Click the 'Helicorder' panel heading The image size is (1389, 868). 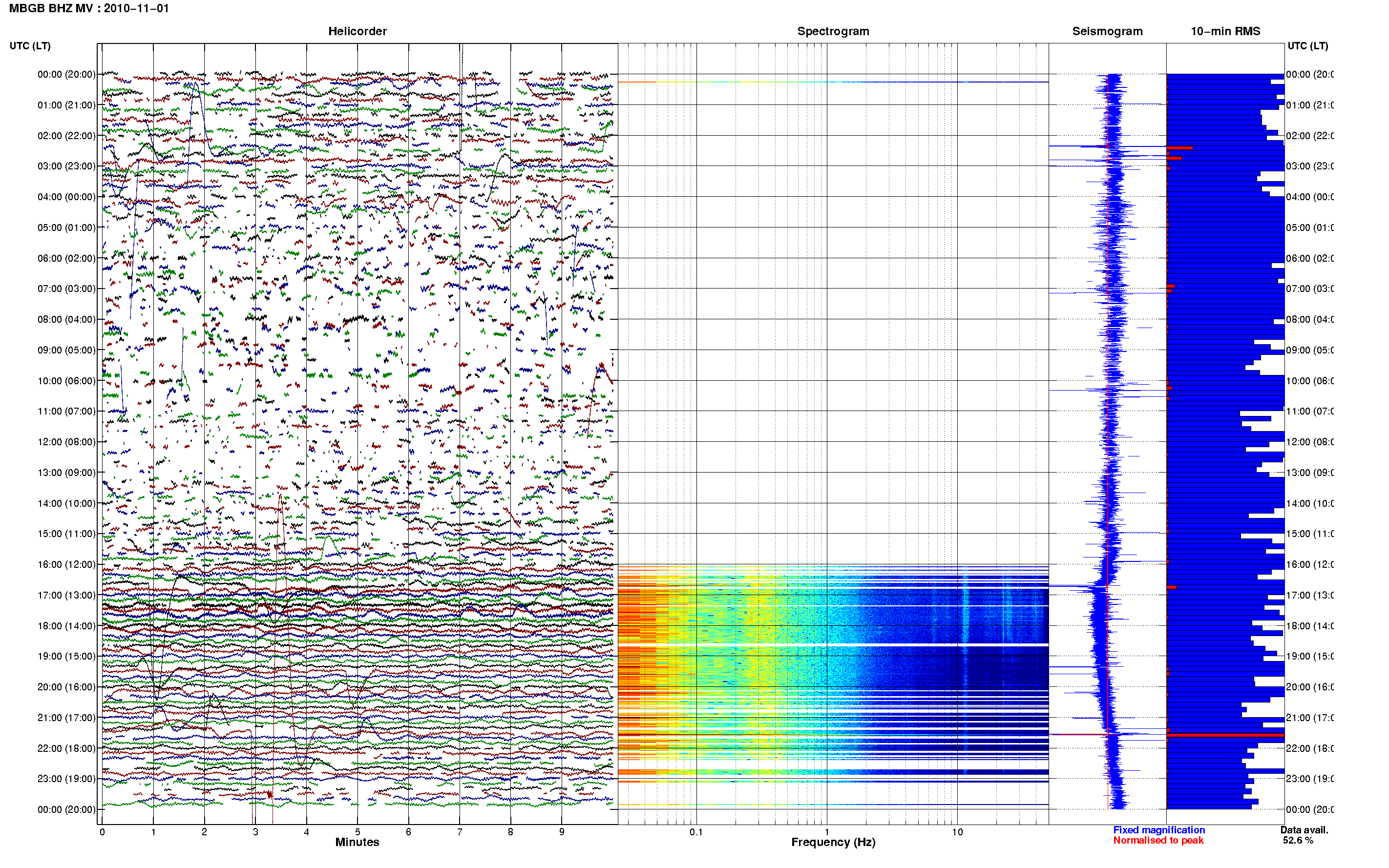pos(357,31)
